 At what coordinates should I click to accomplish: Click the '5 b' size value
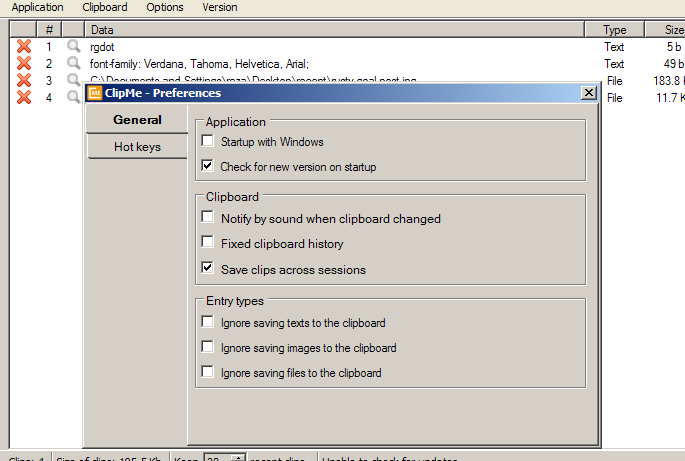coord(674,47)
